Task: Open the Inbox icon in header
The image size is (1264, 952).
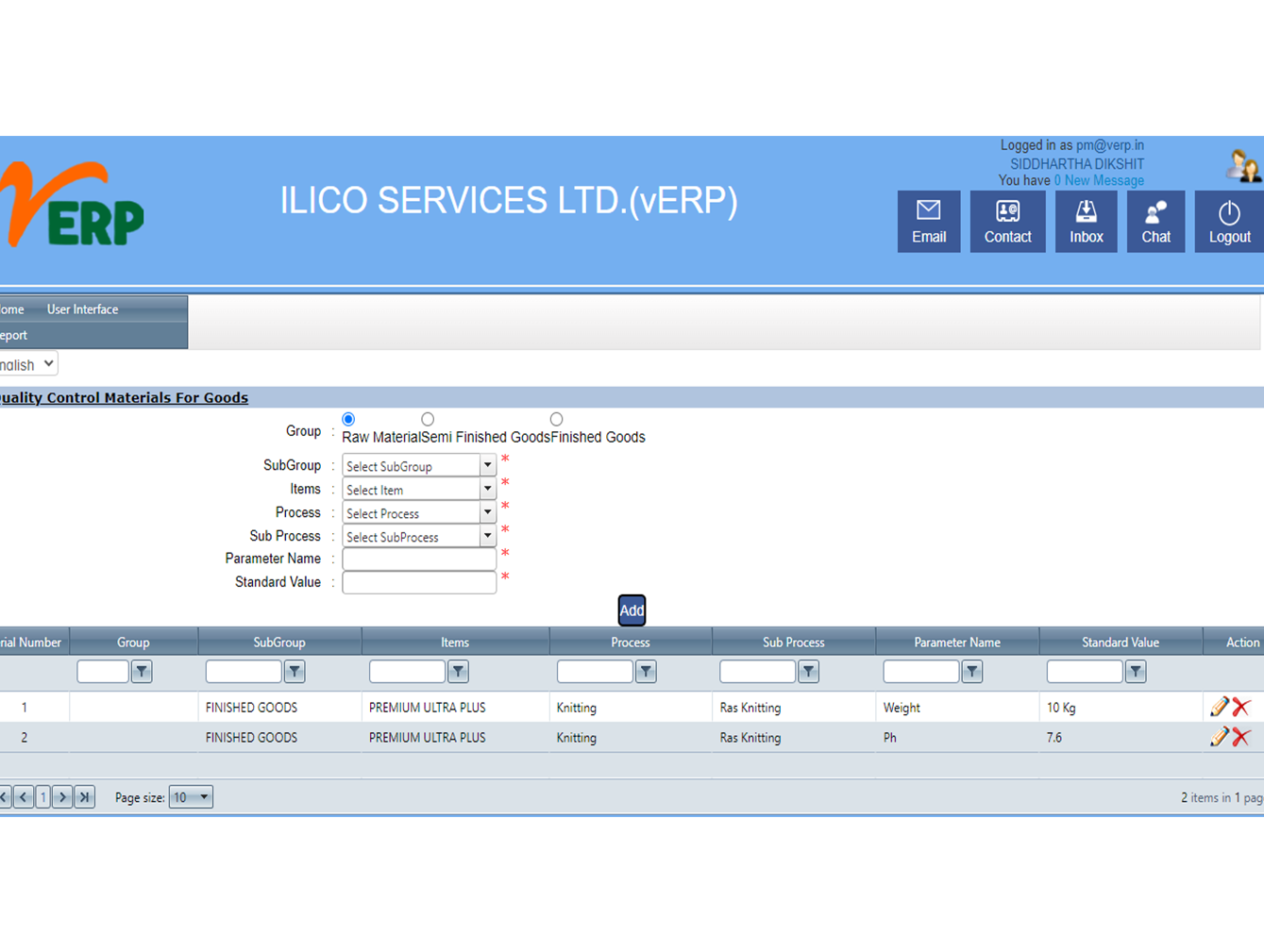Action: (1086, 222)
